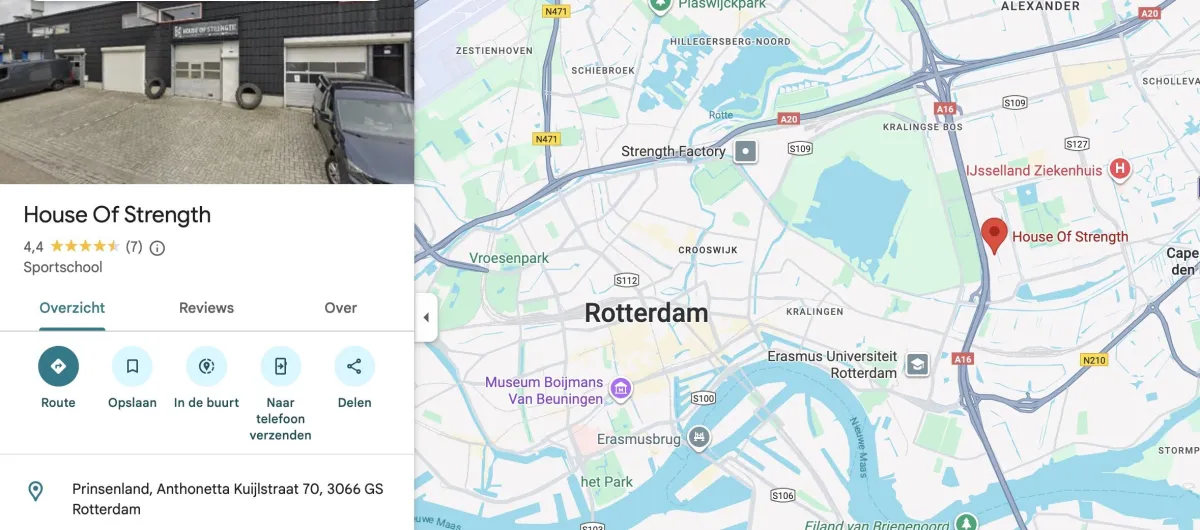This screenshot has width=1200, height=530.
Task: Collapse the side panel with arrow
Action: point(426,318)
